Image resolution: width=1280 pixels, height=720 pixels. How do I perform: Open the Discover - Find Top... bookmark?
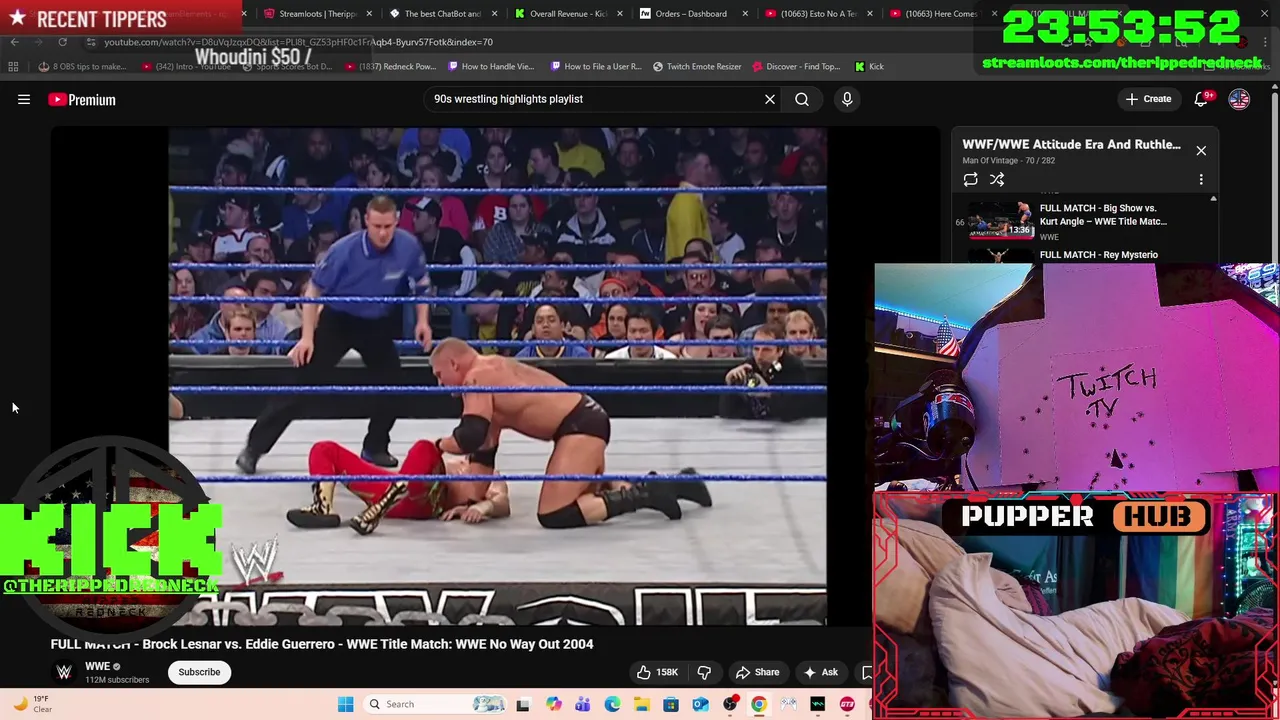click(x=796, y=66)
